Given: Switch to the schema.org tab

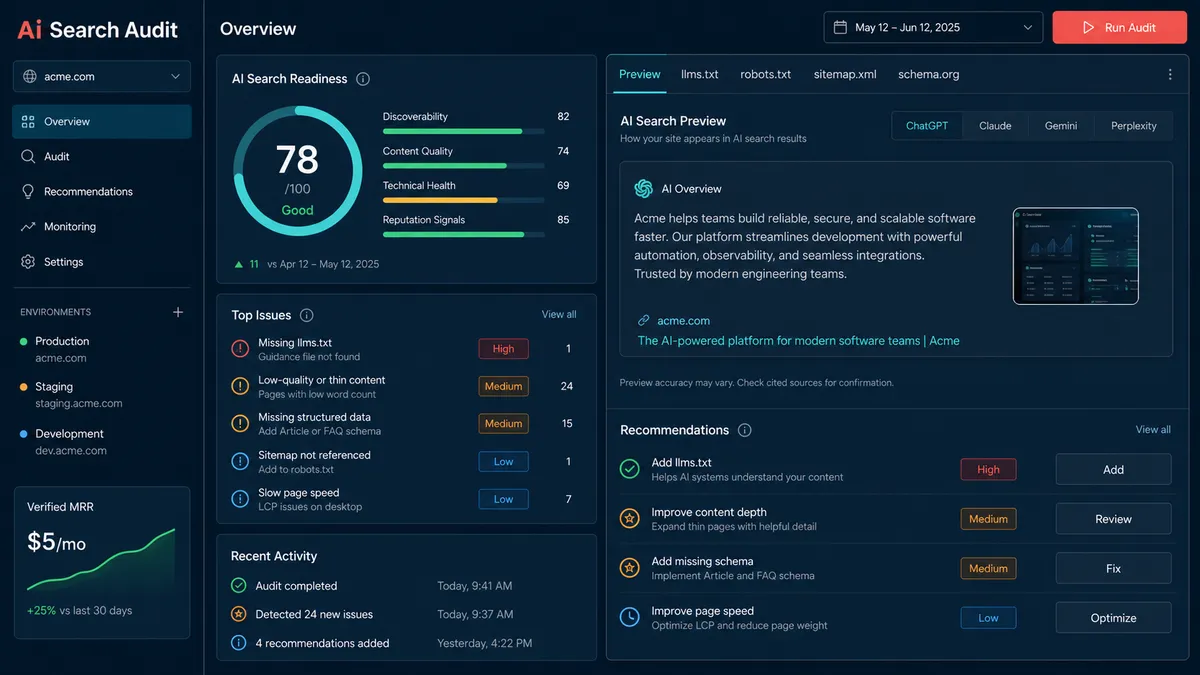Looking at the screenshot, I should pos(929,74).
